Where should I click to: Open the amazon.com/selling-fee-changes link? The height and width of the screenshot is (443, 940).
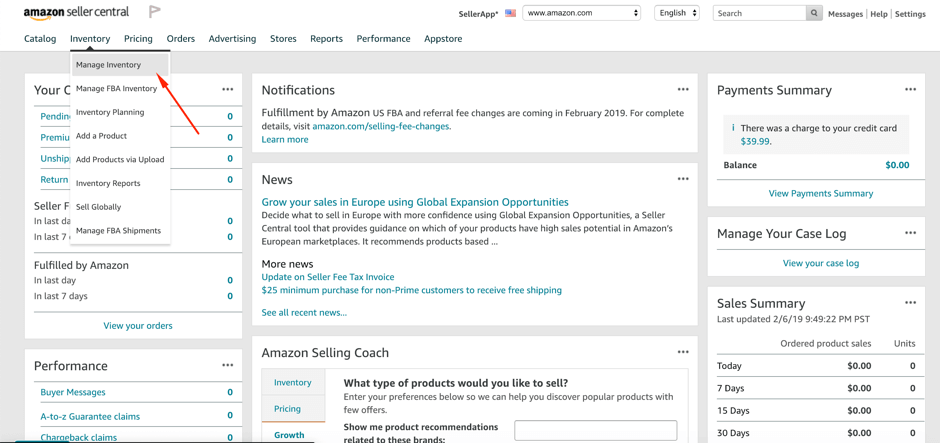pyautogui.click(x=381, y=126)
